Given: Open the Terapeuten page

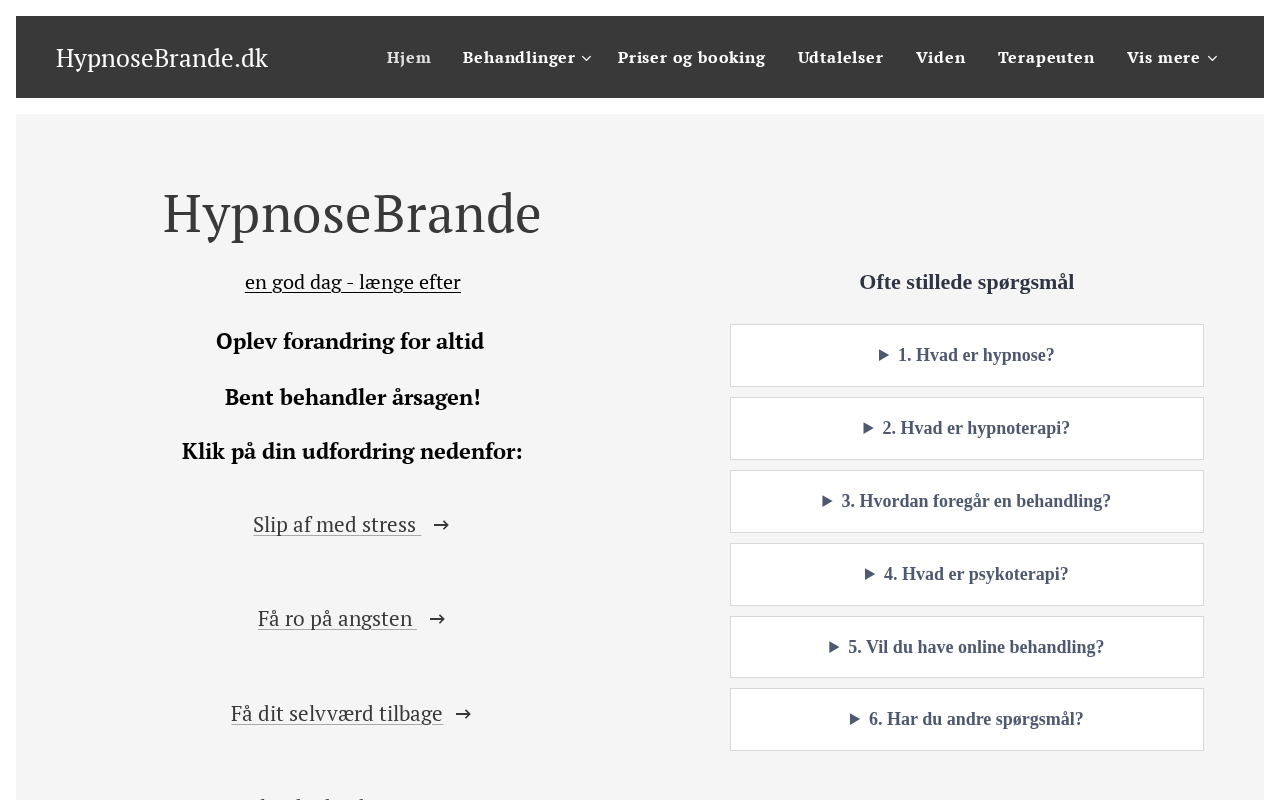Looking at the screenshot, I should coord(1046,57).
